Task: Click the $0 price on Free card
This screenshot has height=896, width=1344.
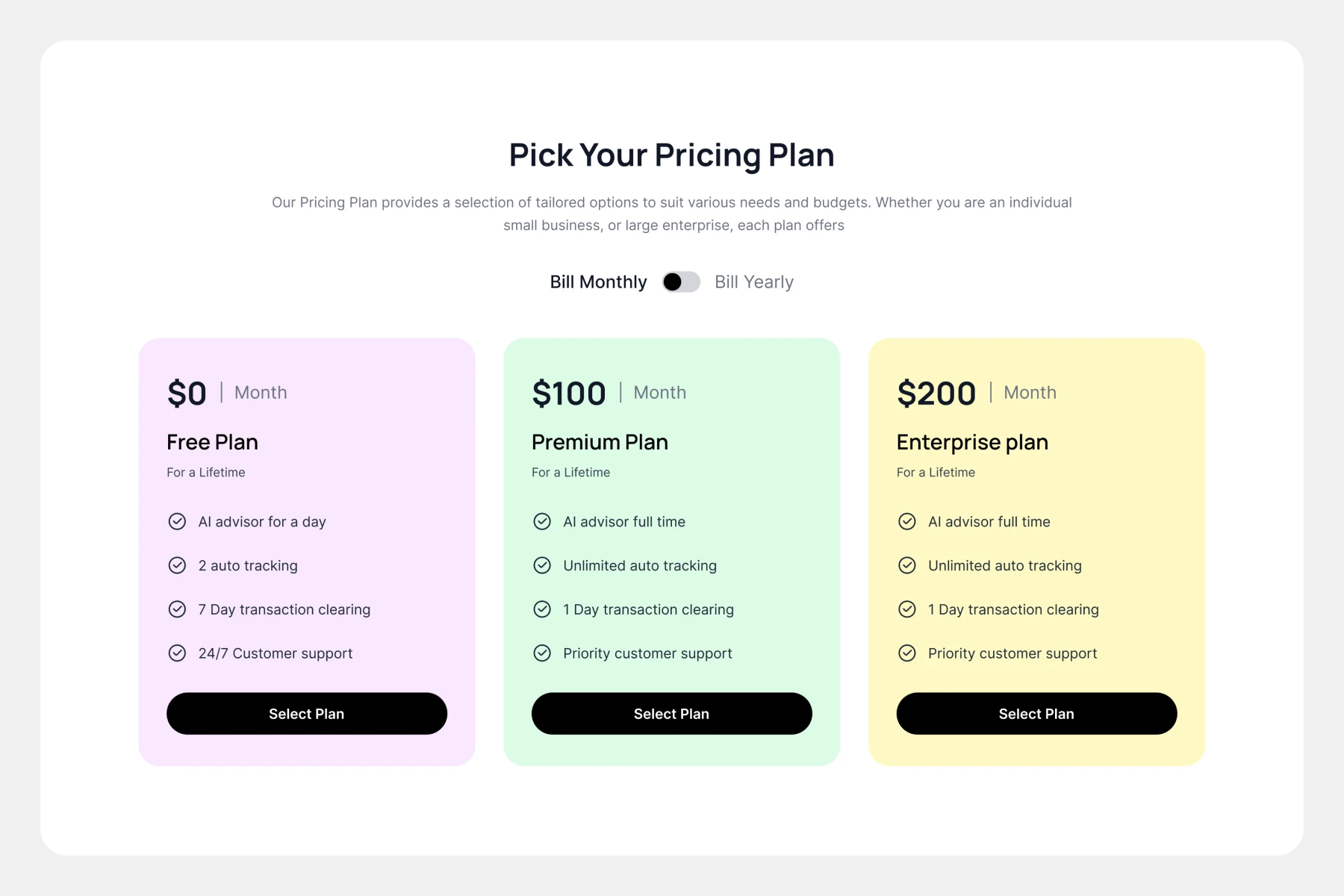Action: click(187, 393)
